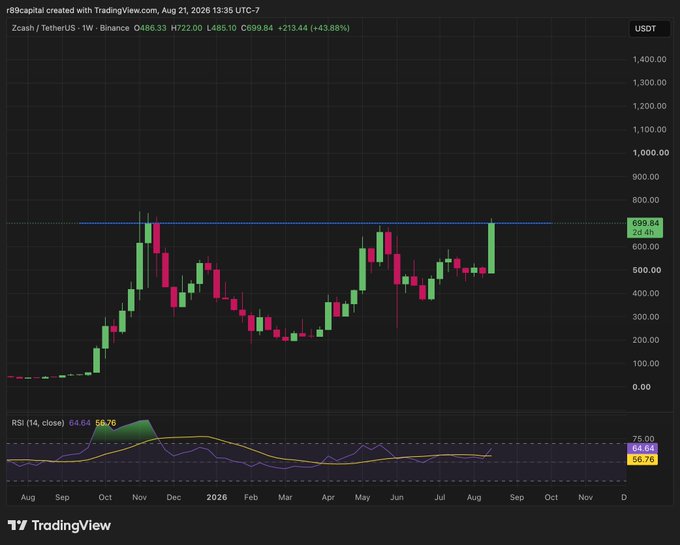Click the Jun label on time axis

pyautogui.click(x=397, y=497)
